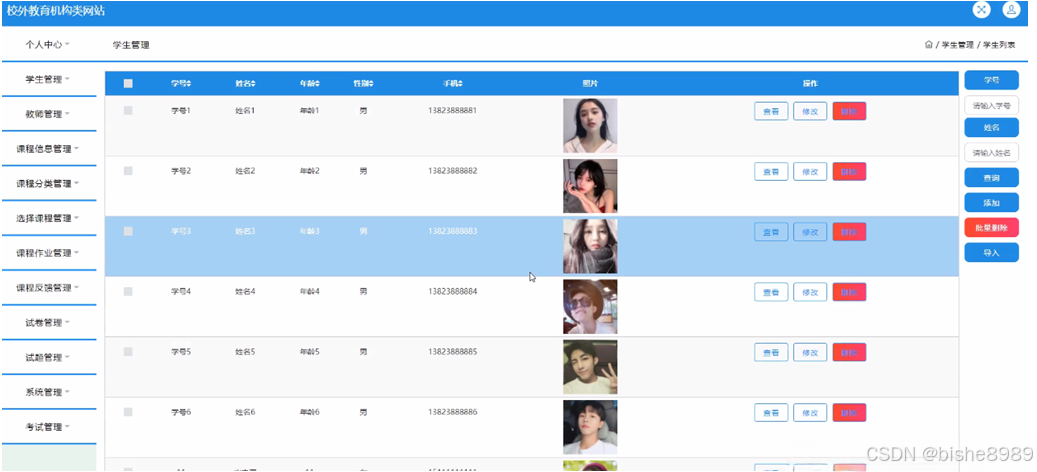1037x472 pixels.
Task: Expand the 个人中心 dropdown arrow
Action: [x=67, y=45]
